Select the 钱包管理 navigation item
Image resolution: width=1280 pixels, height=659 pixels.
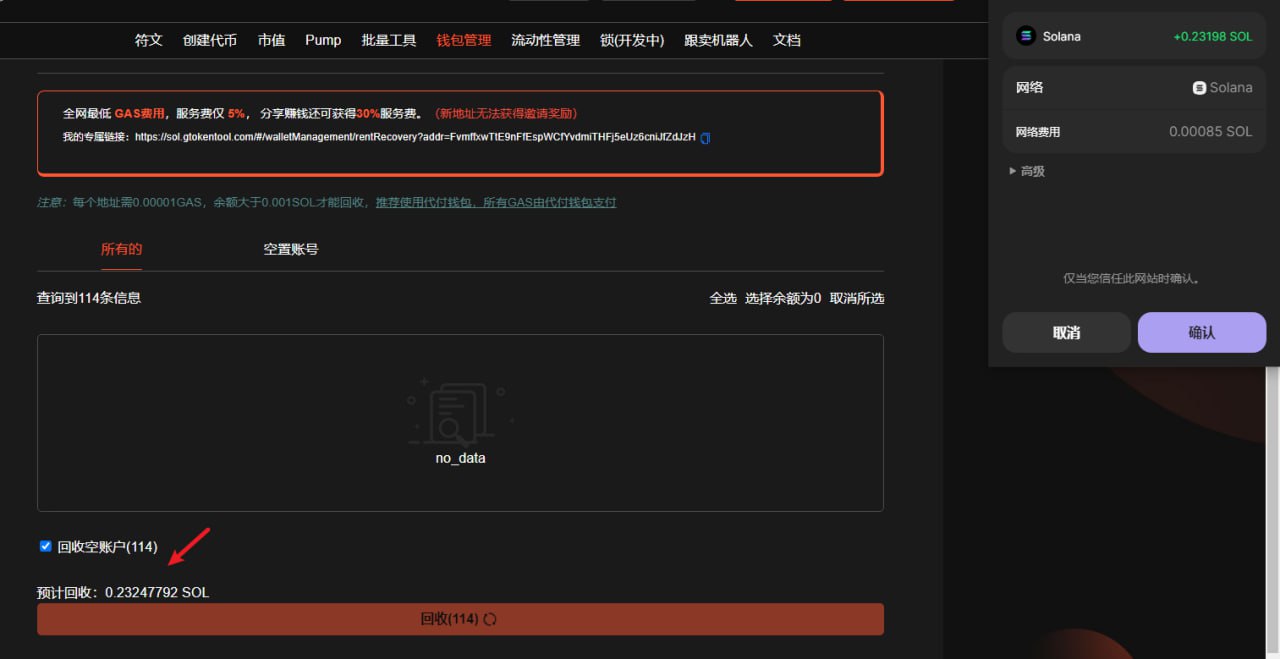coord(464,40)
